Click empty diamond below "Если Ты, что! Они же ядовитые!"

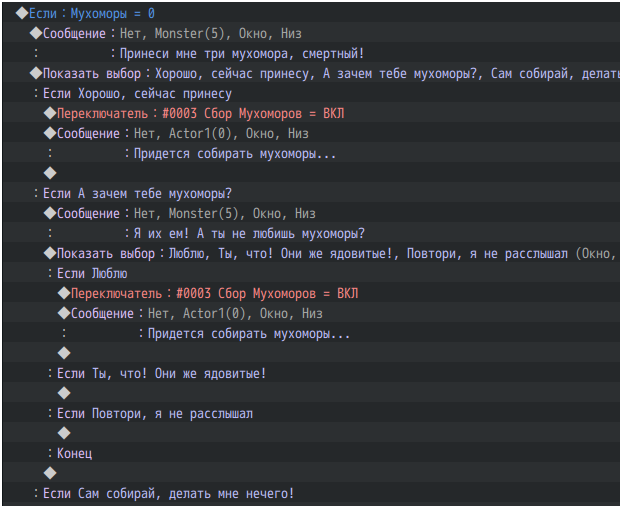(x=64, y=393)
